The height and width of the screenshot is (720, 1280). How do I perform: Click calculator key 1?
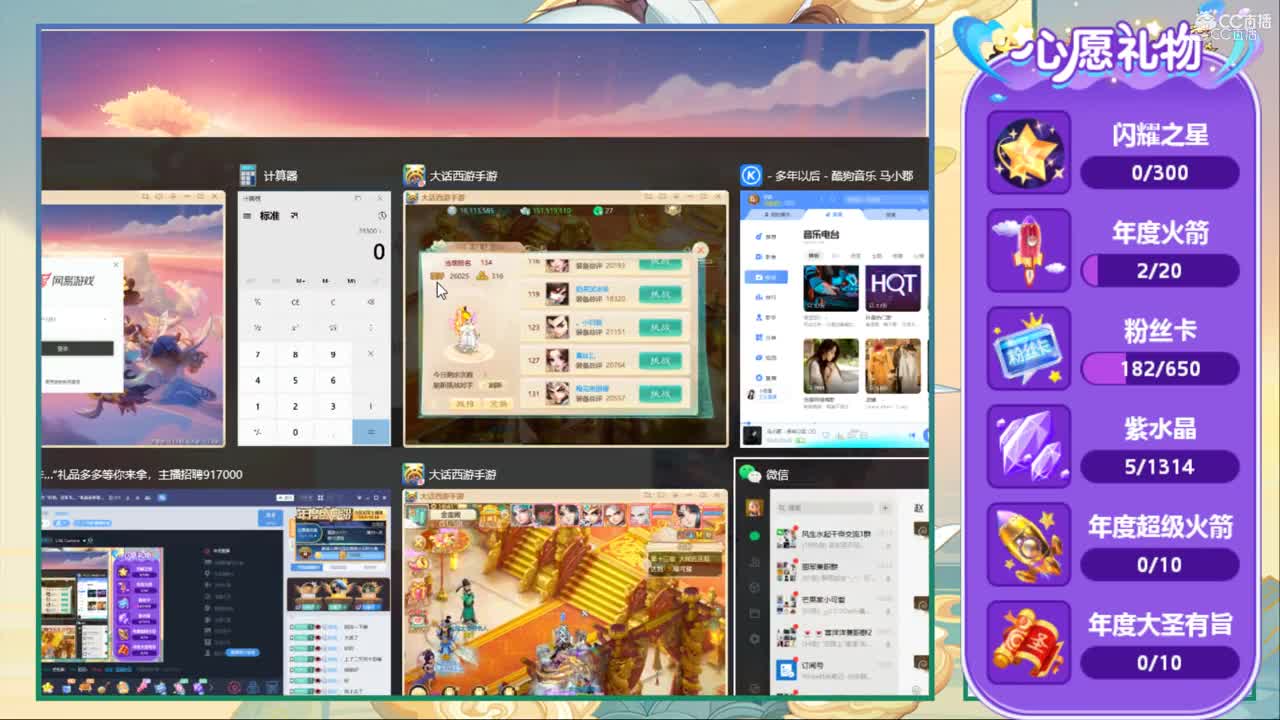257,406
